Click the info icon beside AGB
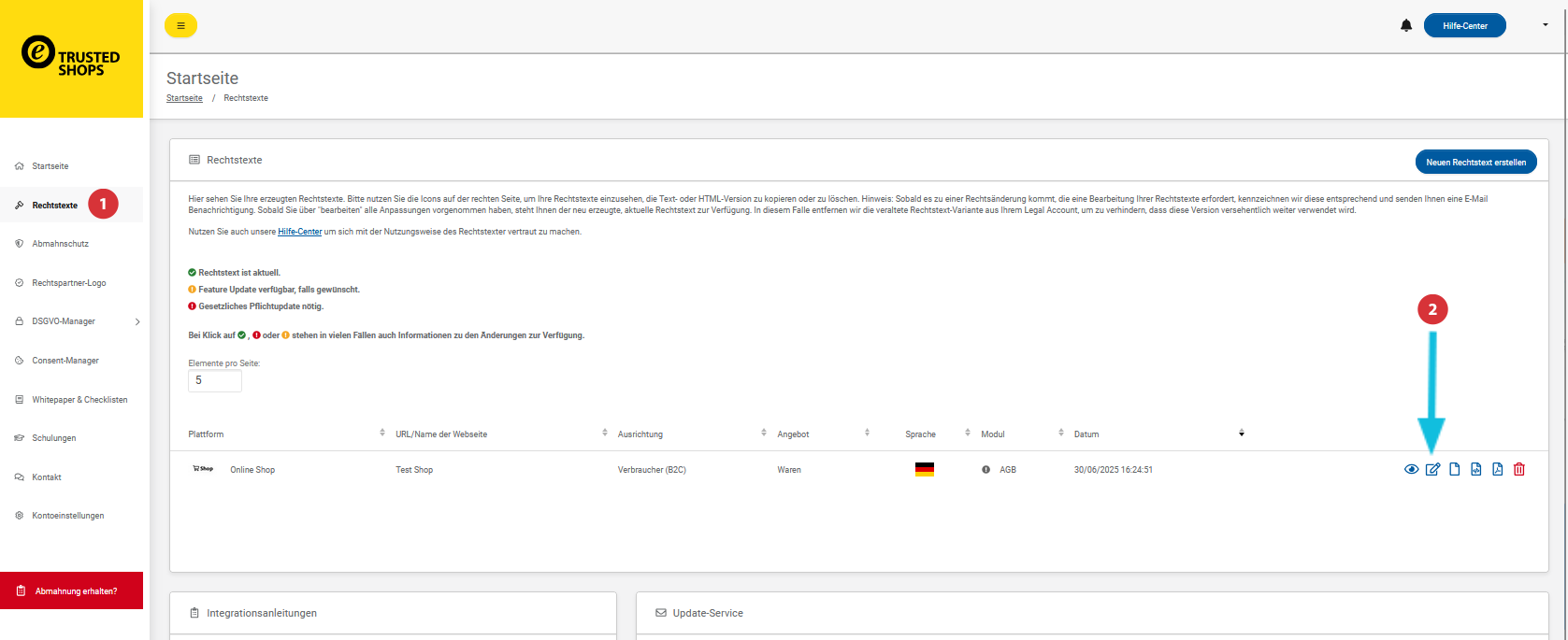 click(985, 470)
